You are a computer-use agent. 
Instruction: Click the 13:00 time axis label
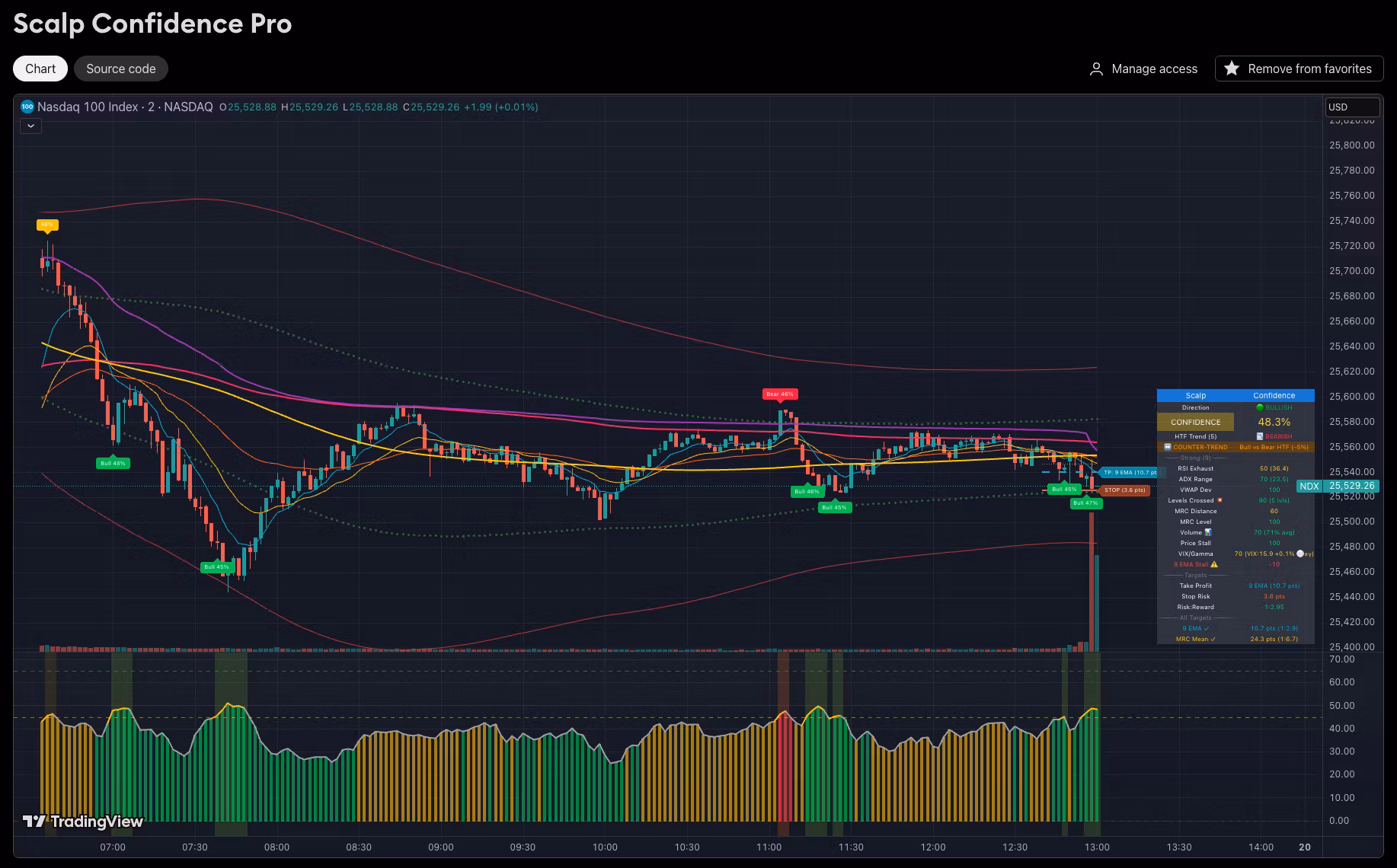click(x=1097, y=847)
